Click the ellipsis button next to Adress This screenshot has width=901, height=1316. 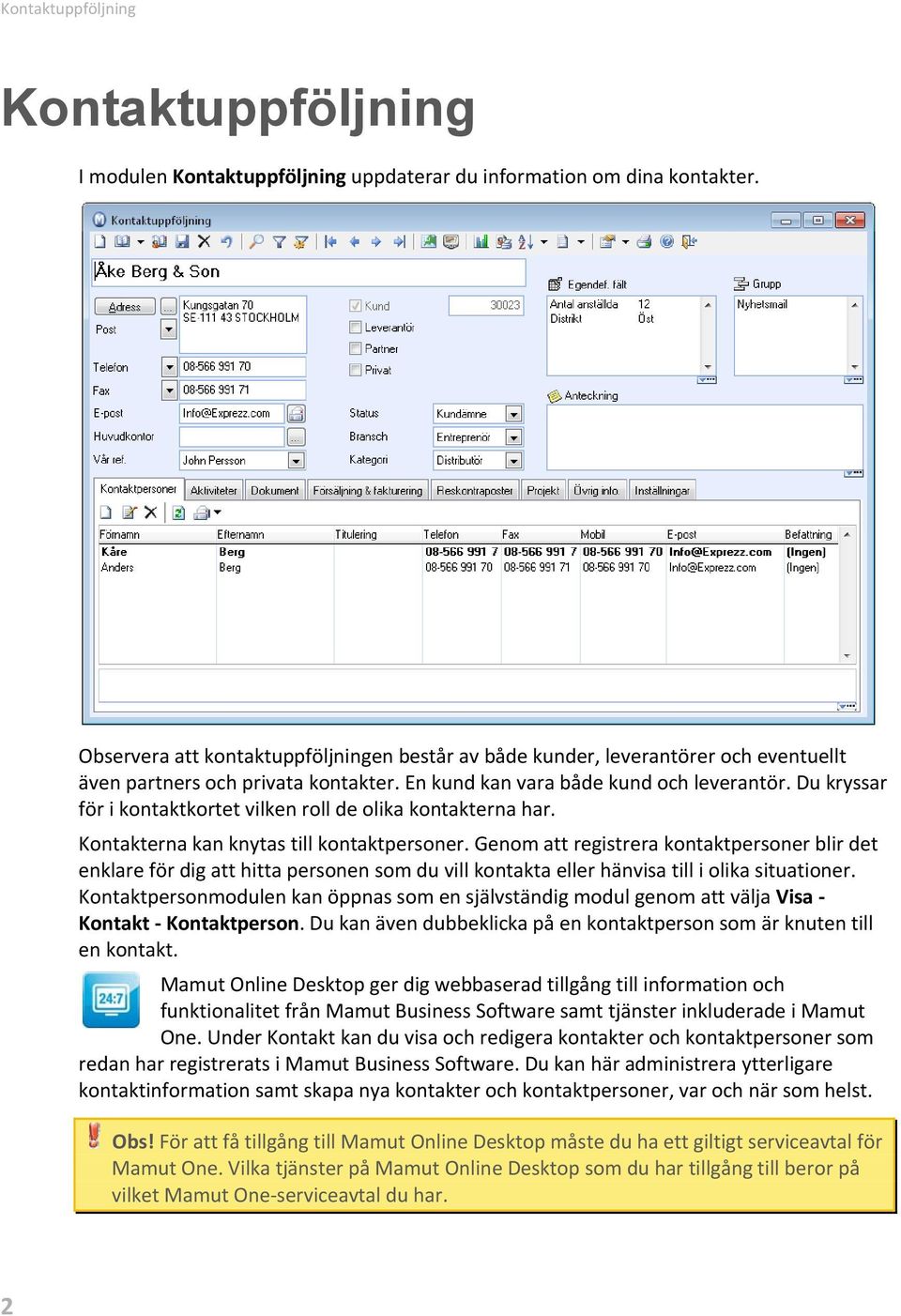pyautogui.click(x=169, y=307)
